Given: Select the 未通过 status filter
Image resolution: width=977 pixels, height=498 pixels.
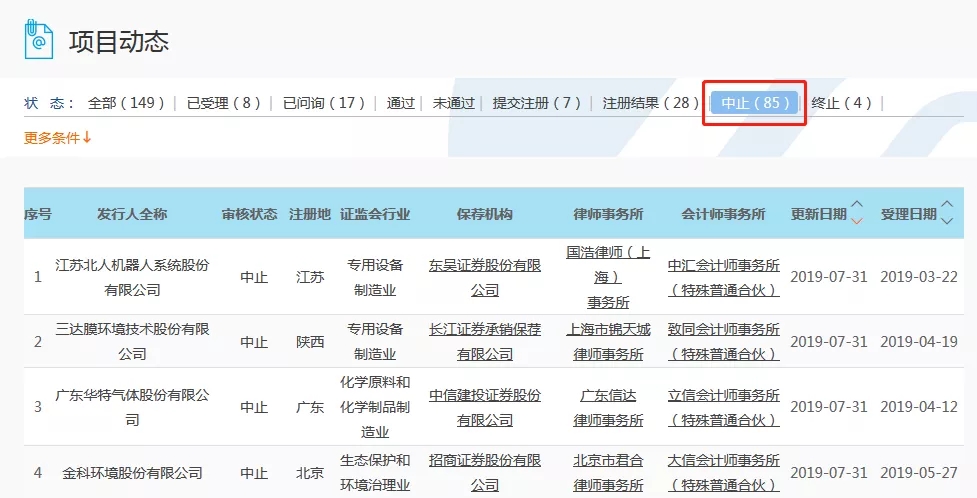Looking at the screenshot, I should coord(454,103).
